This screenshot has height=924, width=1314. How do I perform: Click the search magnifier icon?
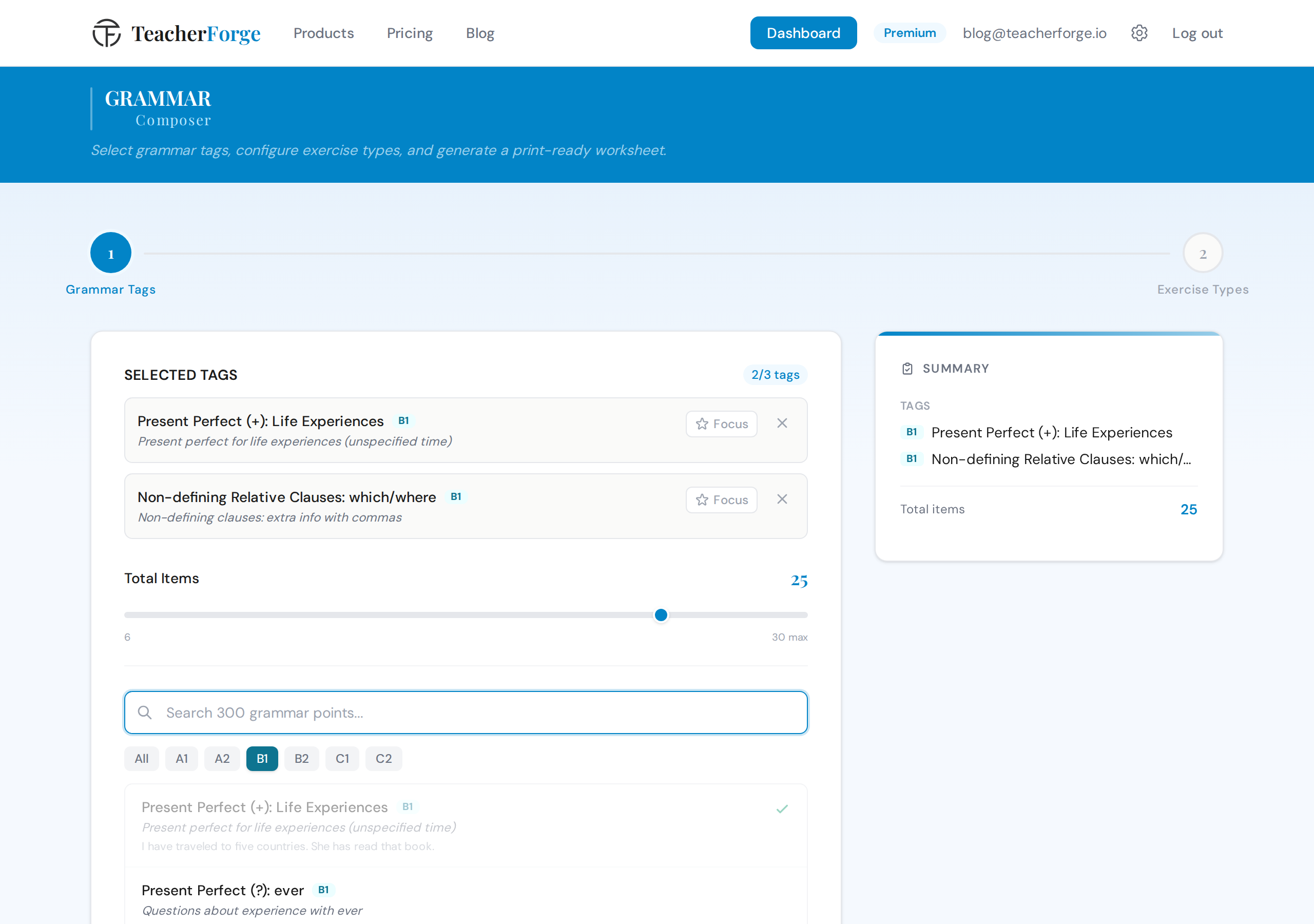145,712
